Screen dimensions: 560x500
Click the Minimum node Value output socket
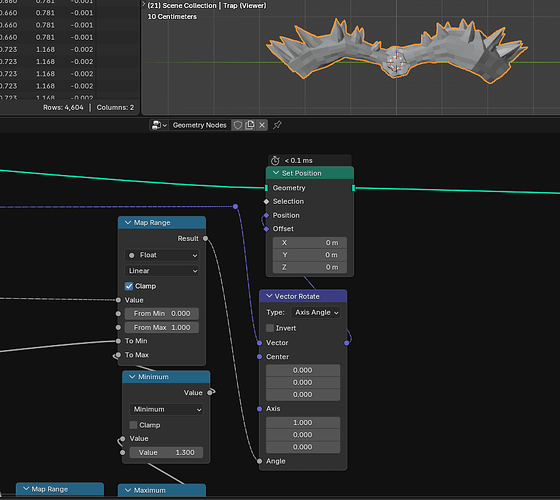pyautogui.click(x=210, y=393)
